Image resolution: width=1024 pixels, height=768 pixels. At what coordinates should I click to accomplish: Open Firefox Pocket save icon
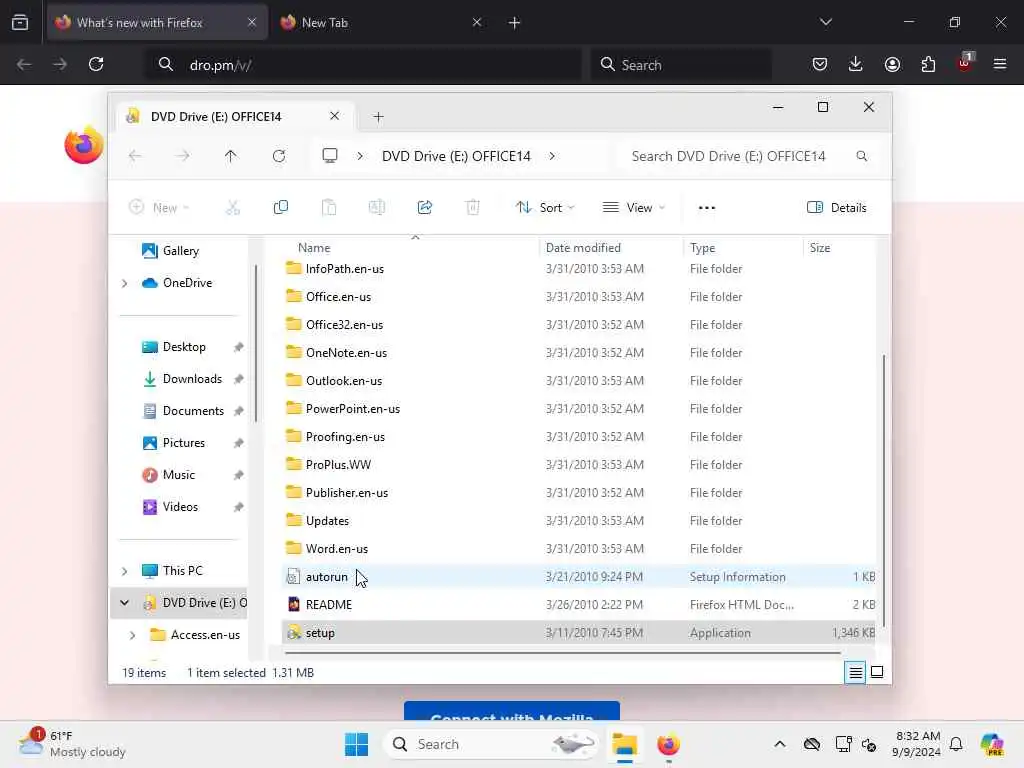tap(820, 64)
